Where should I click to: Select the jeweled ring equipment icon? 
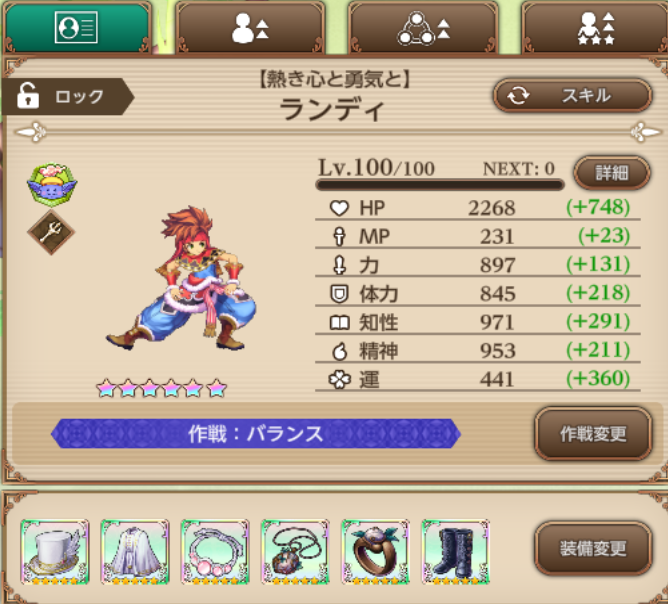(x=375, y=551)
